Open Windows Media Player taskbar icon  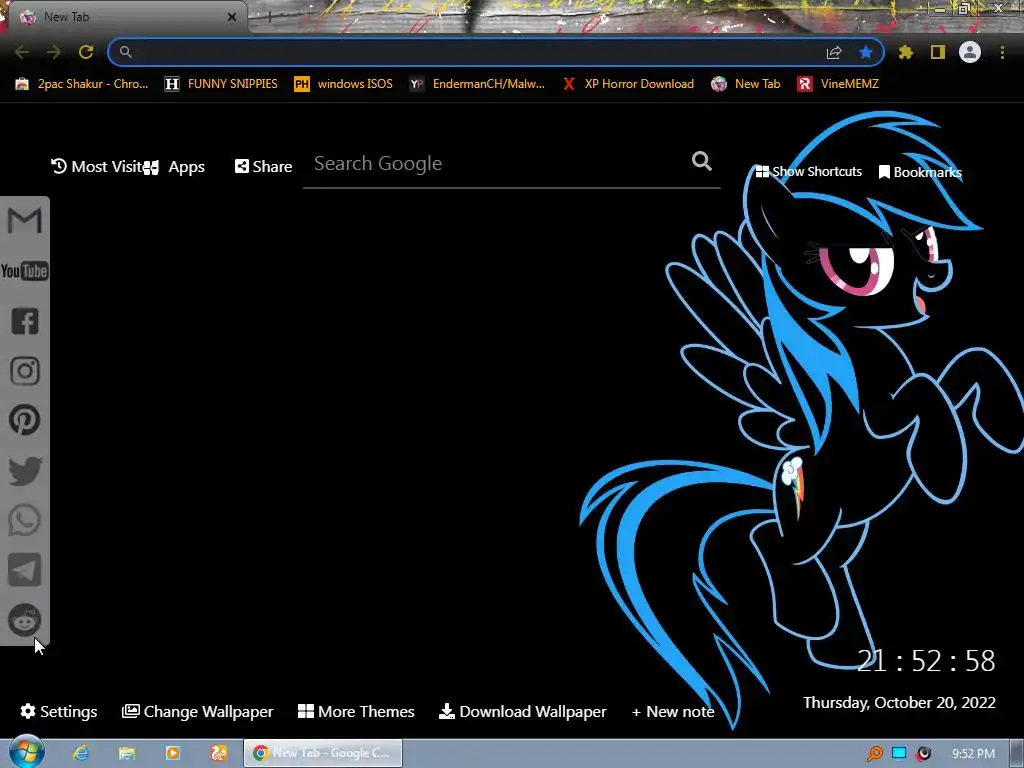[x=172, y=753]
